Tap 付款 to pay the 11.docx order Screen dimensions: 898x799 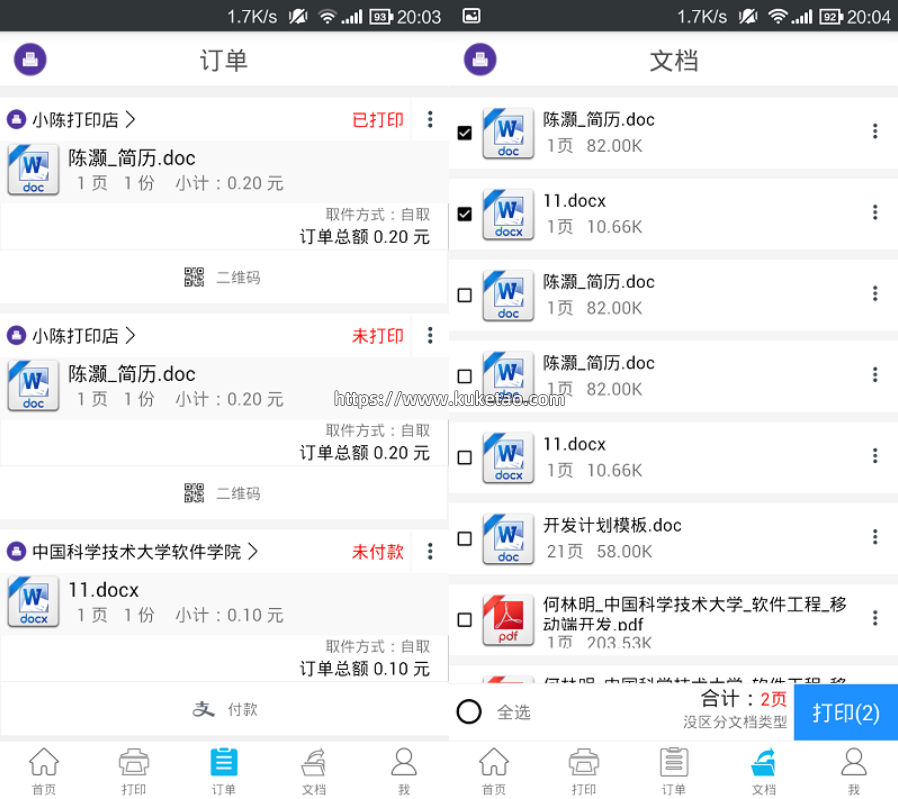pyautogui.click(x=224, y=709)
